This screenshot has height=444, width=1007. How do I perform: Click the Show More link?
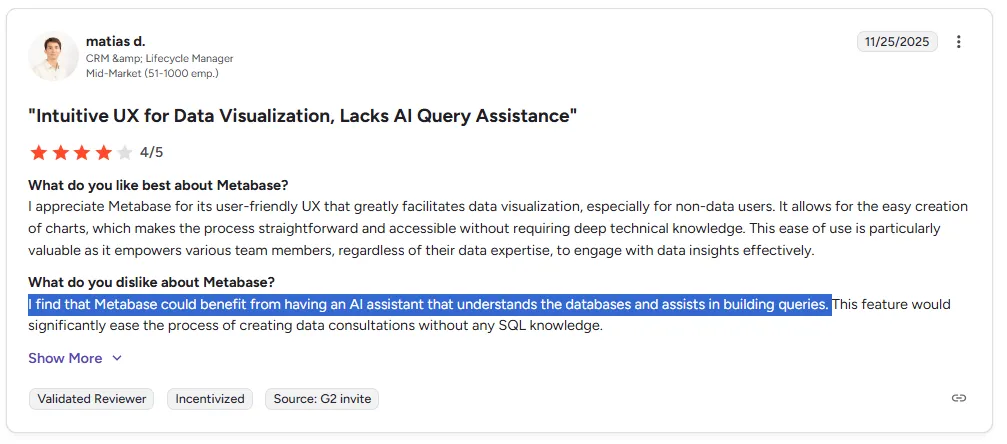[x=65, y=358]
